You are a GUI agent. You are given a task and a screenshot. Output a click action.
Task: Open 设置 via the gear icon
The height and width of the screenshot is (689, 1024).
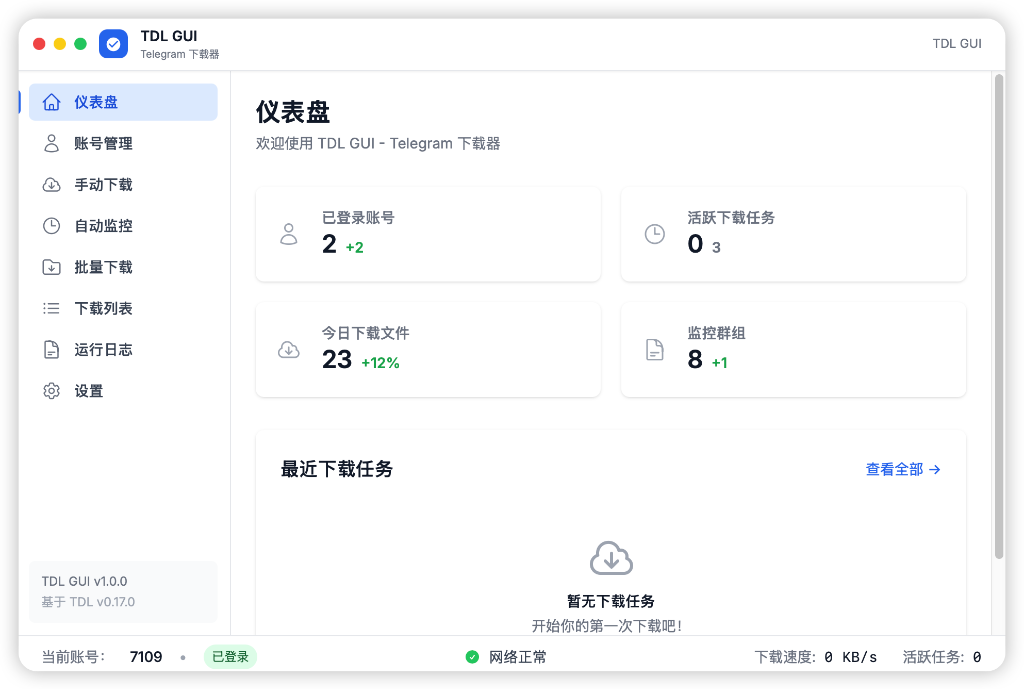[51, 390]
